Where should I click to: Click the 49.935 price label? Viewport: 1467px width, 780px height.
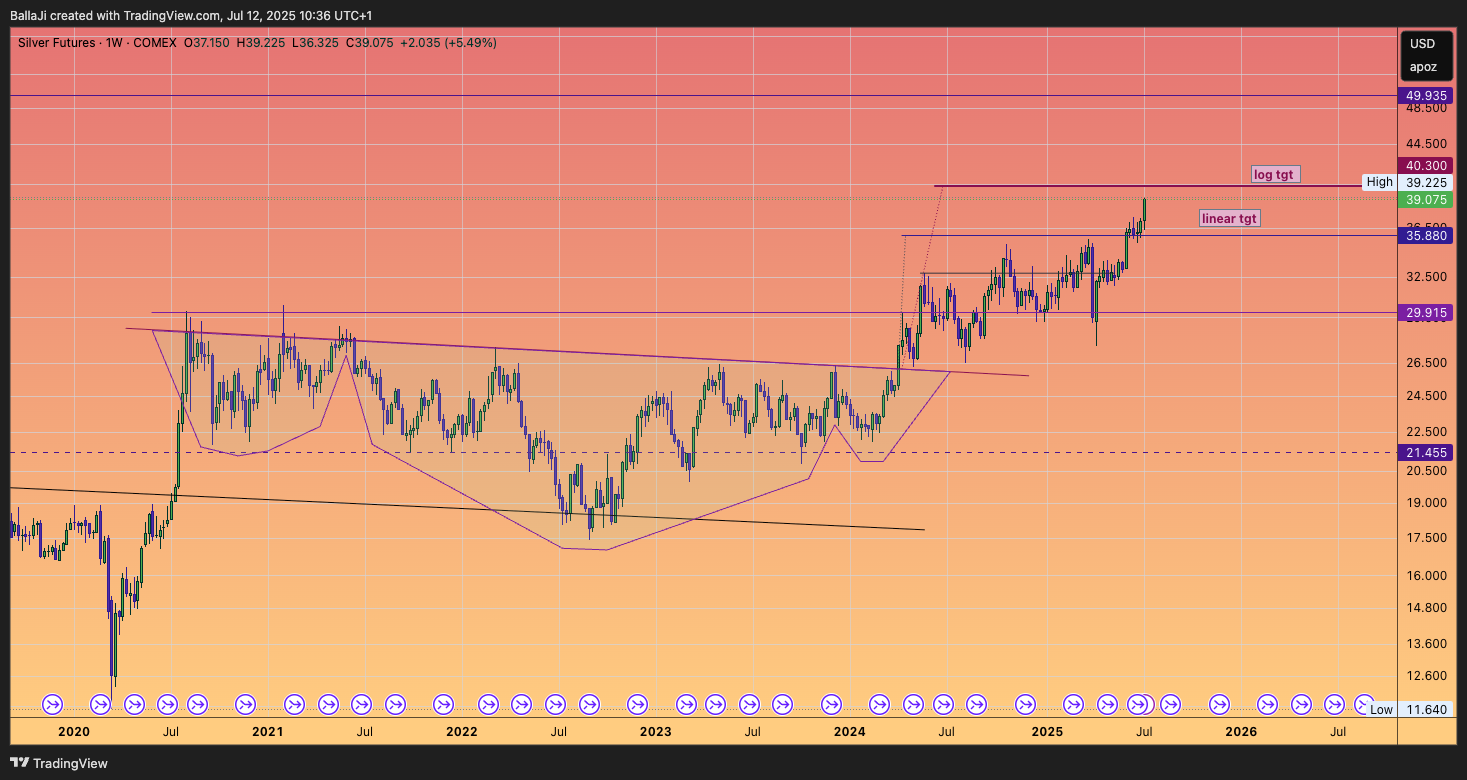[x=1427, y=96]
